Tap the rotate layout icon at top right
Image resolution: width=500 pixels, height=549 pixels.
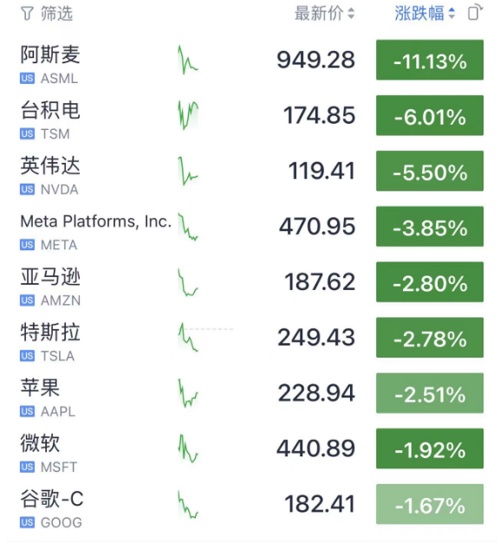[475, 13]
